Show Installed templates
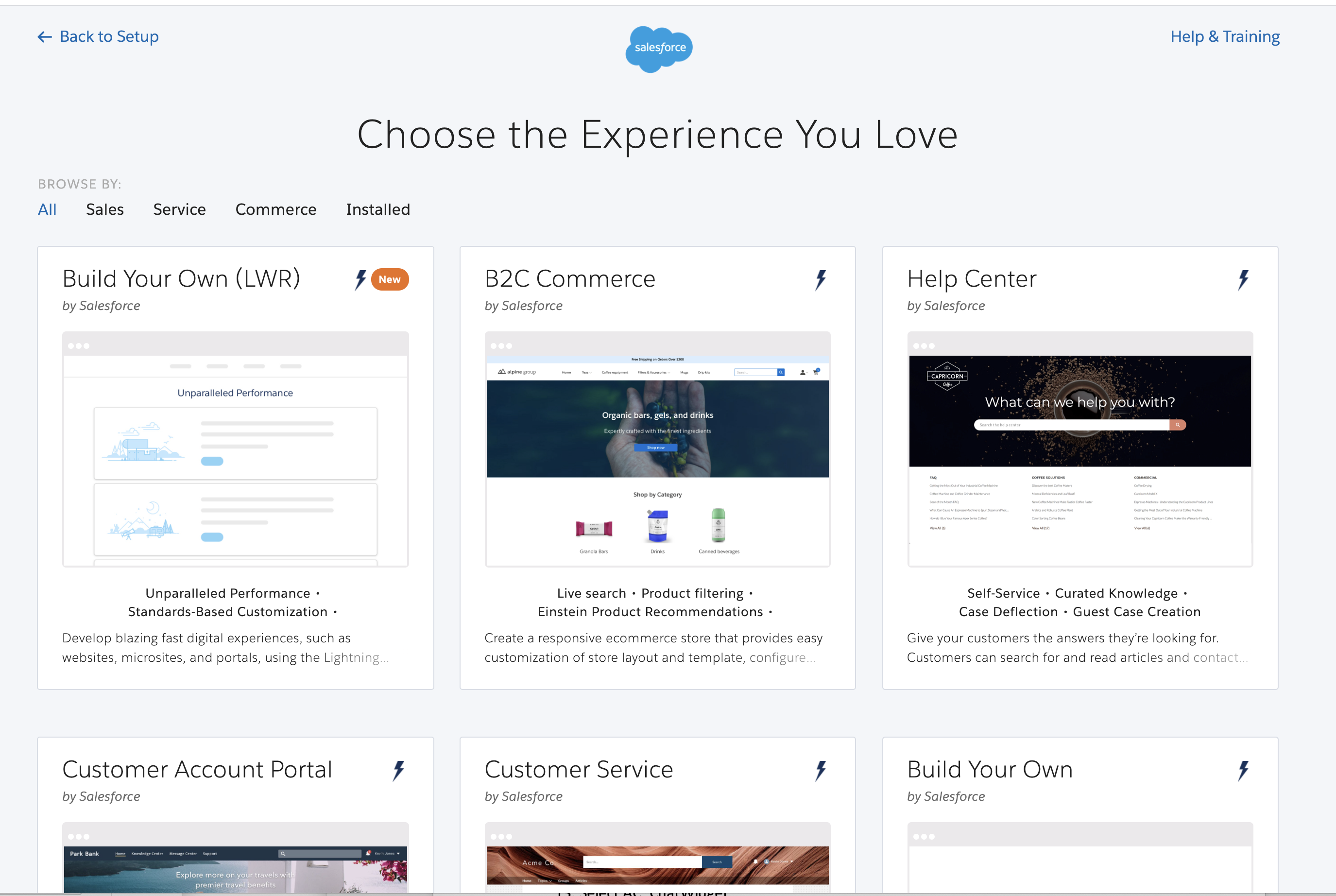This screenshot has width=1336, height=896. coord(378,209)
